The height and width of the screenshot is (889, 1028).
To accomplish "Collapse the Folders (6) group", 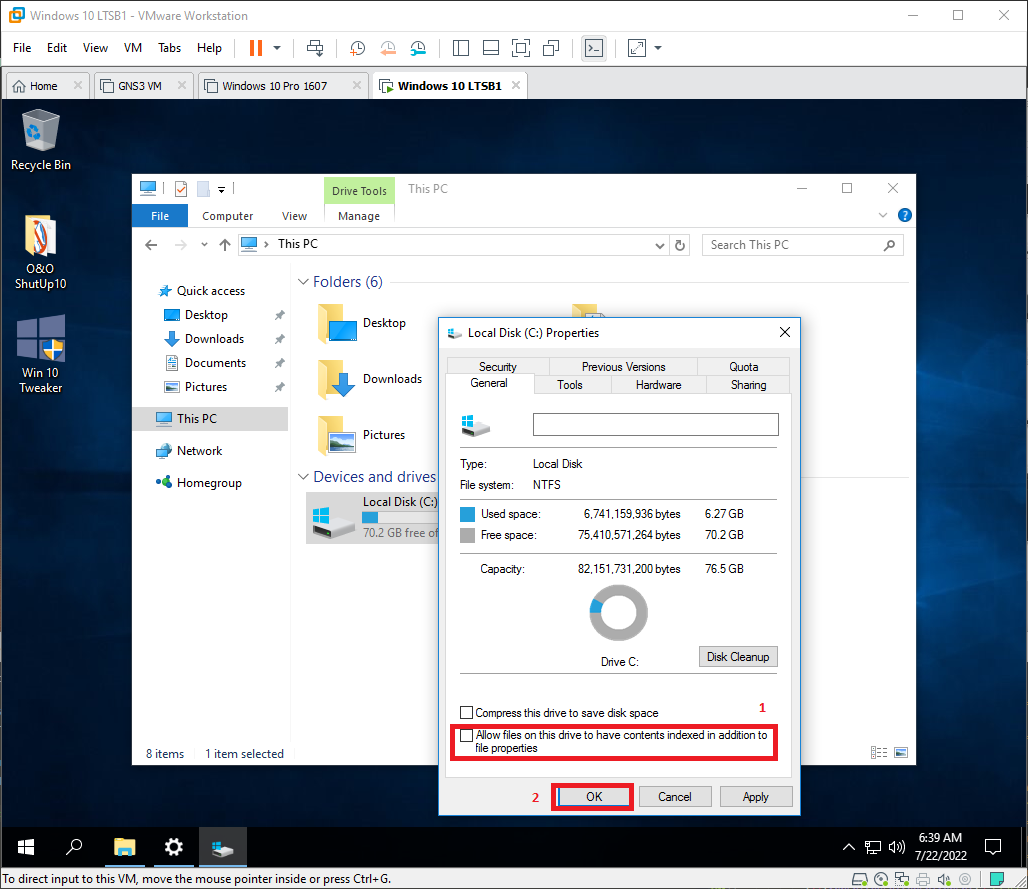I will [x=303, y=282].
